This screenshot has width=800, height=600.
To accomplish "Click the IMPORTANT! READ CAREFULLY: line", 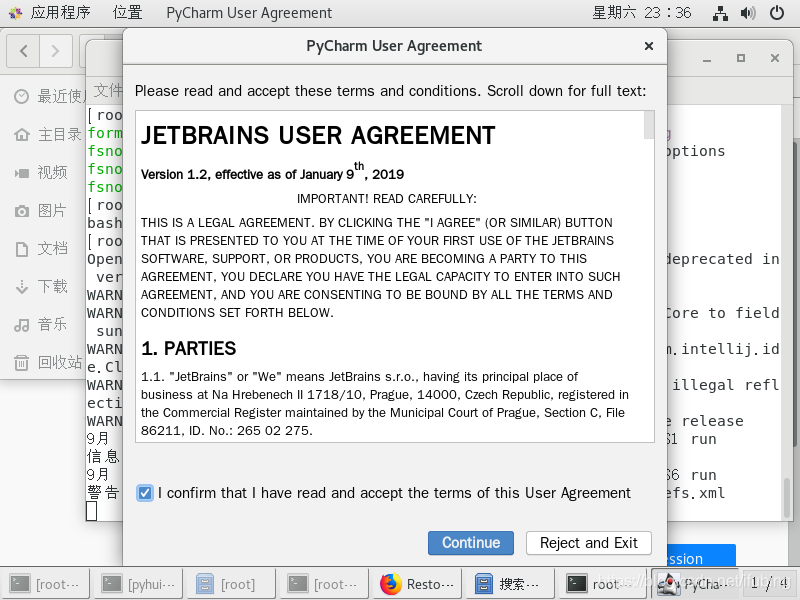I will pyautogui.click(x=387, y=198).
